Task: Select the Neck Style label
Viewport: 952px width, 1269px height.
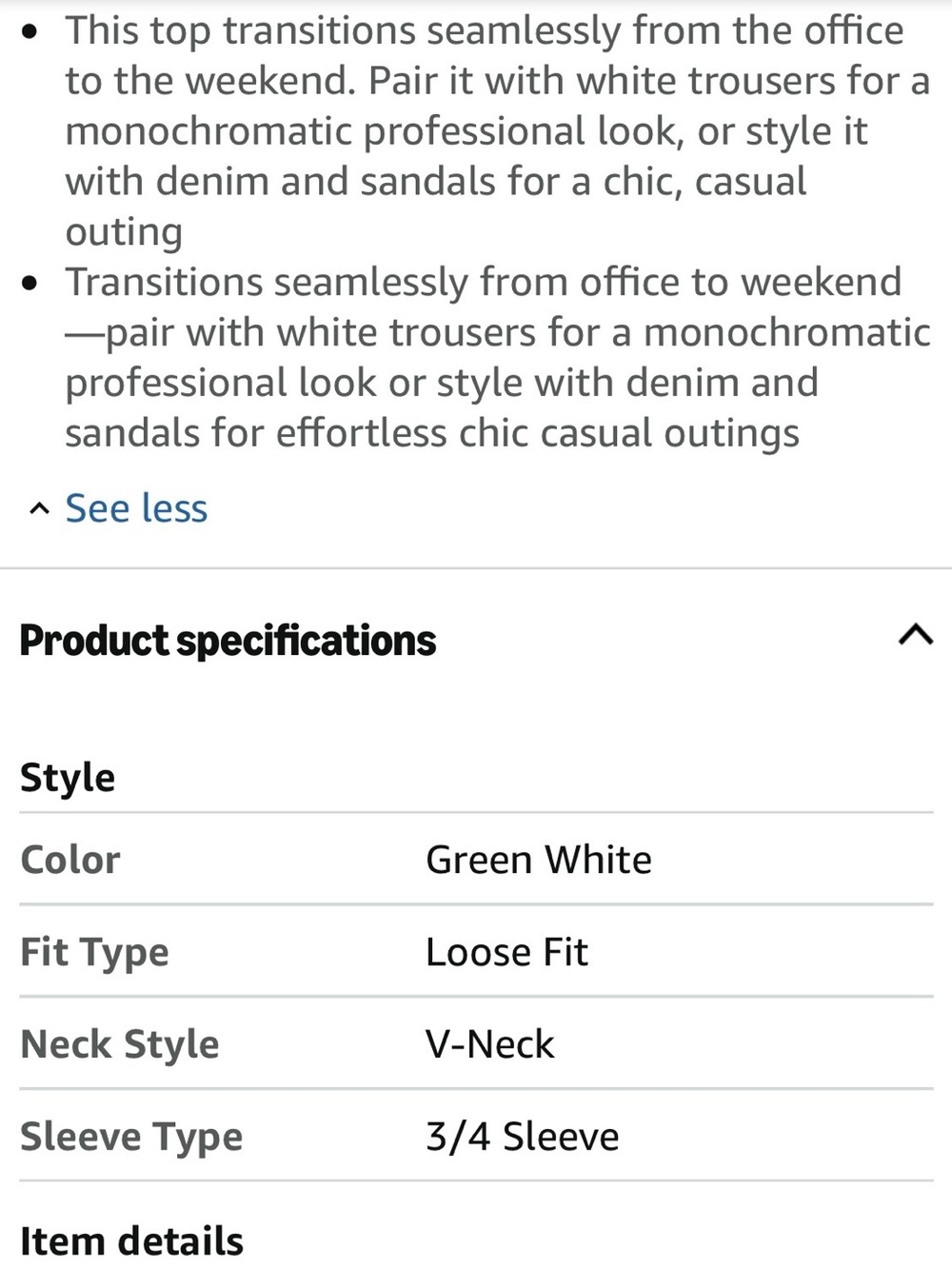Action: [120, 1045]
